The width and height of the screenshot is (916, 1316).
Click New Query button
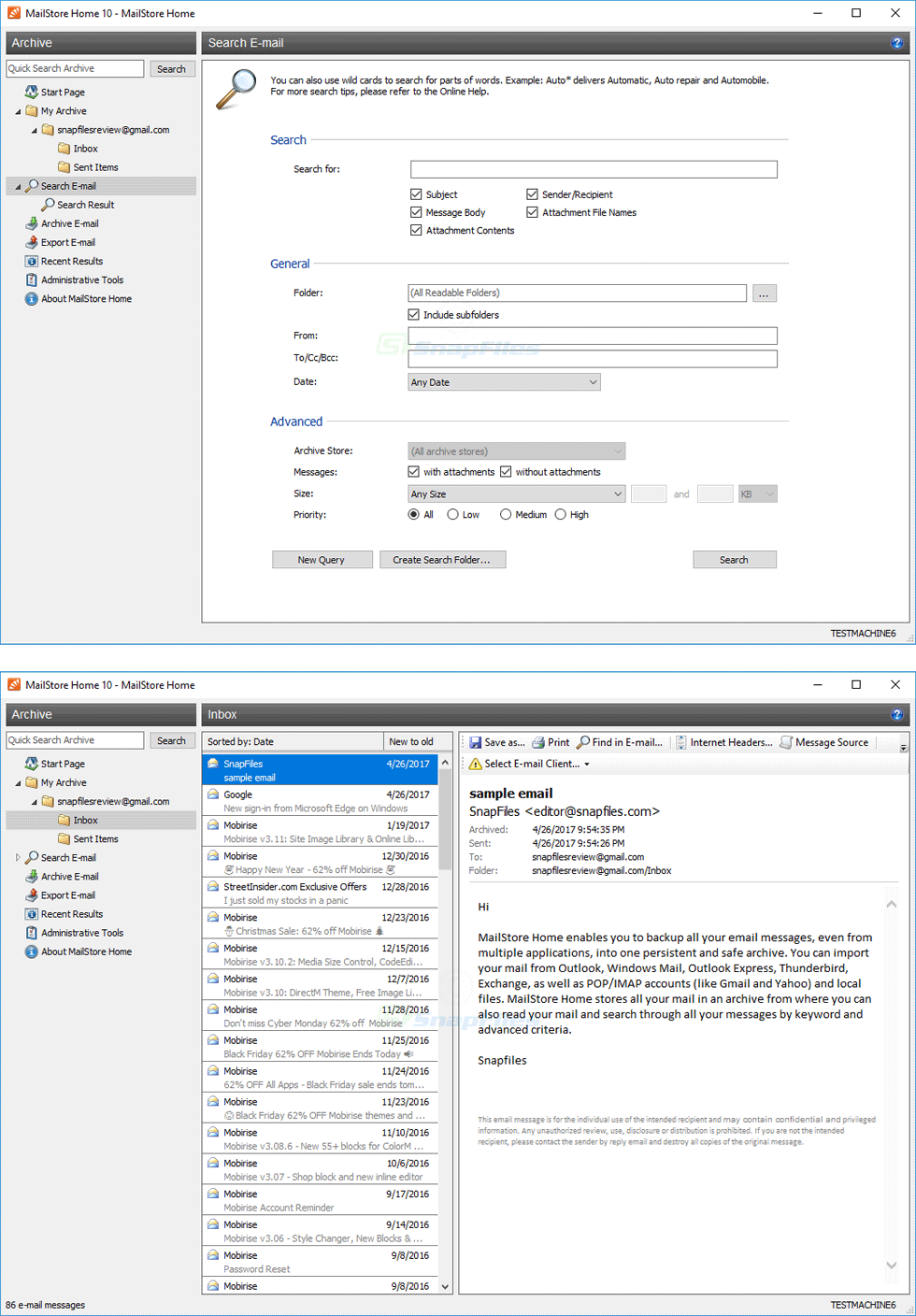[322, 560]
